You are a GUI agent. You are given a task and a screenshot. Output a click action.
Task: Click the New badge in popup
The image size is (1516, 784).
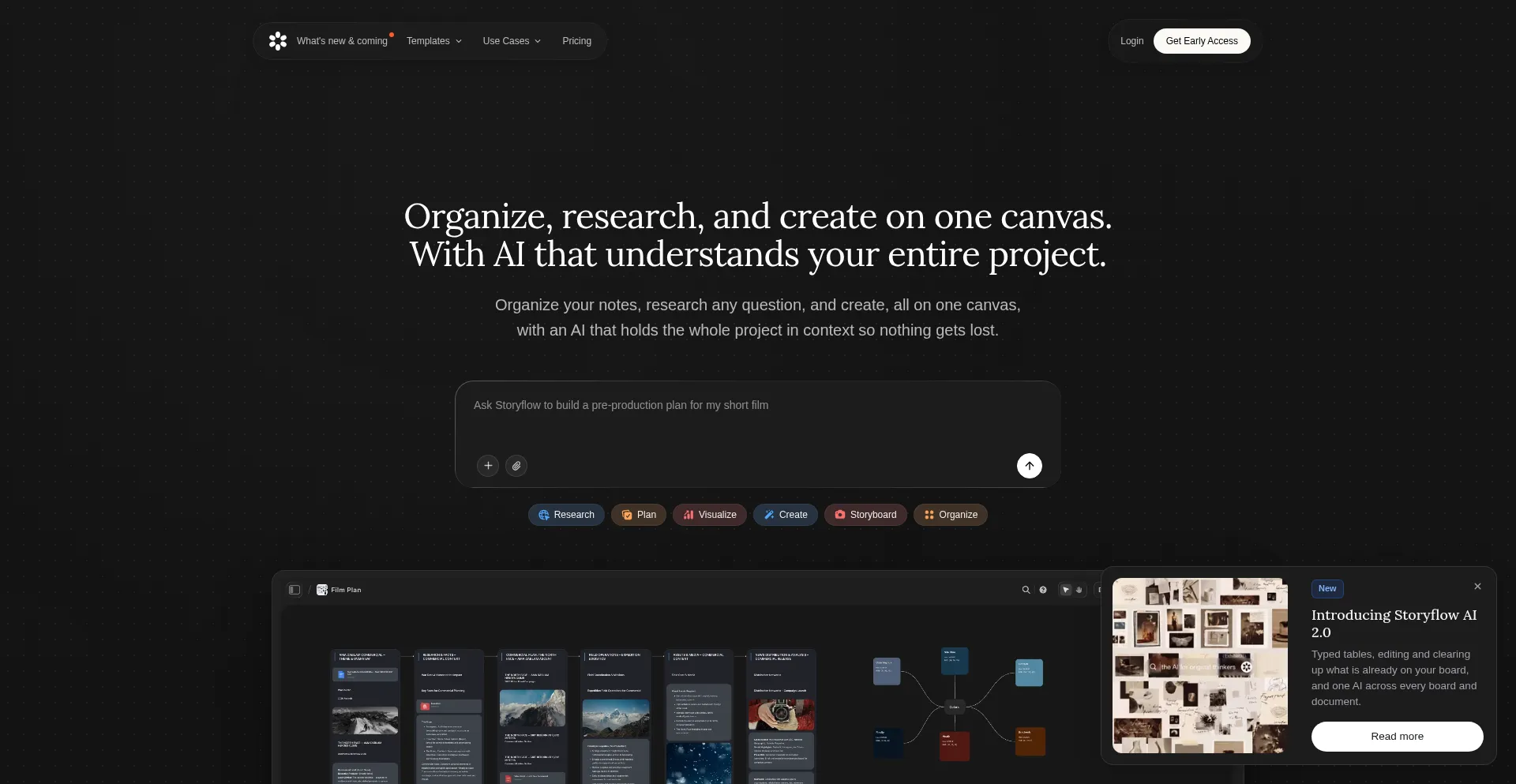click(x=1327, y=589)
